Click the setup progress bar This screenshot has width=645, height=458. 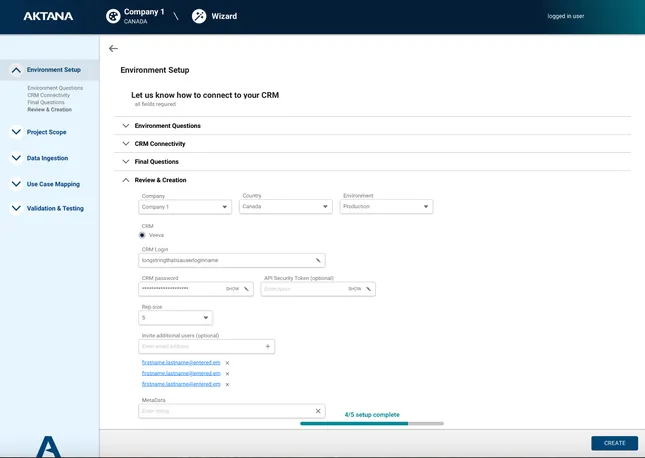point(372,423)
